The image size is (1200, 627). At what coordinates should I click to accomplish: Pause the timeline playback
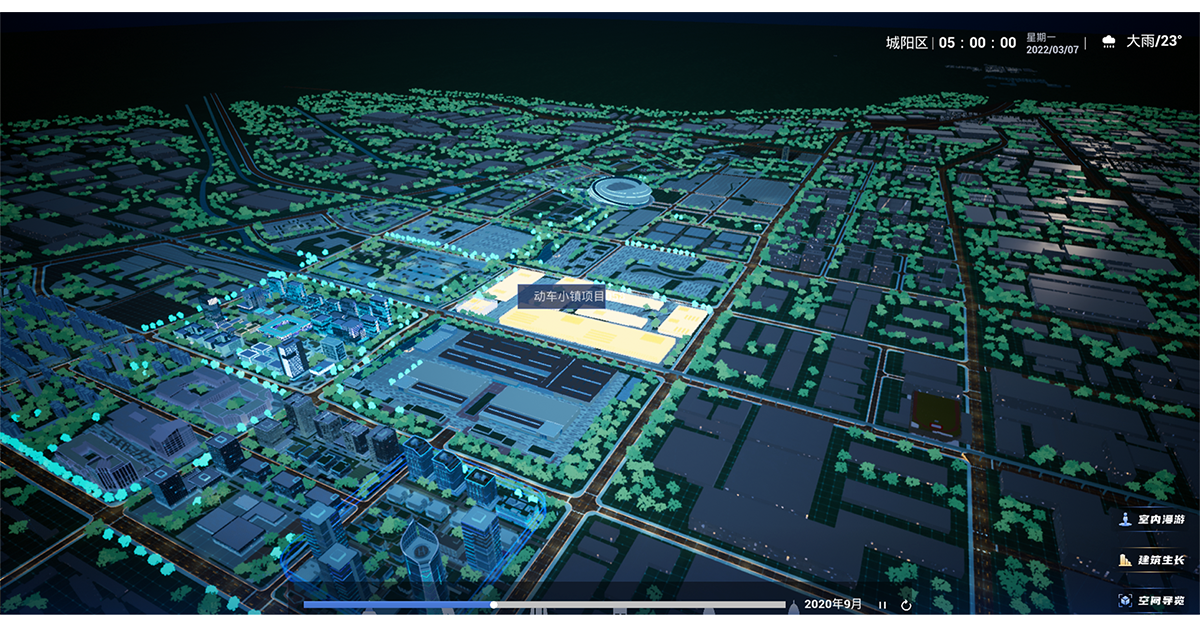882,604
